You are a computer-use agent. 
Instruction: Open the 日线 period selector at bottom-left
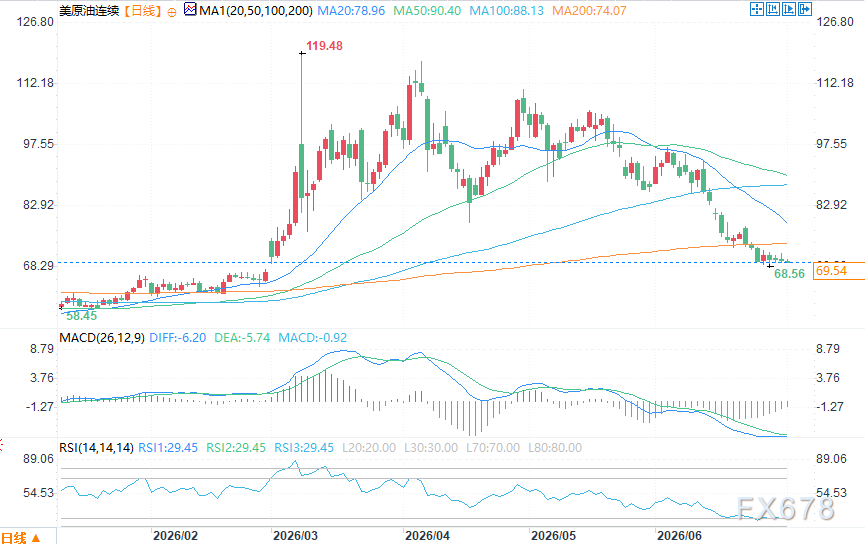tap(20, 537)
